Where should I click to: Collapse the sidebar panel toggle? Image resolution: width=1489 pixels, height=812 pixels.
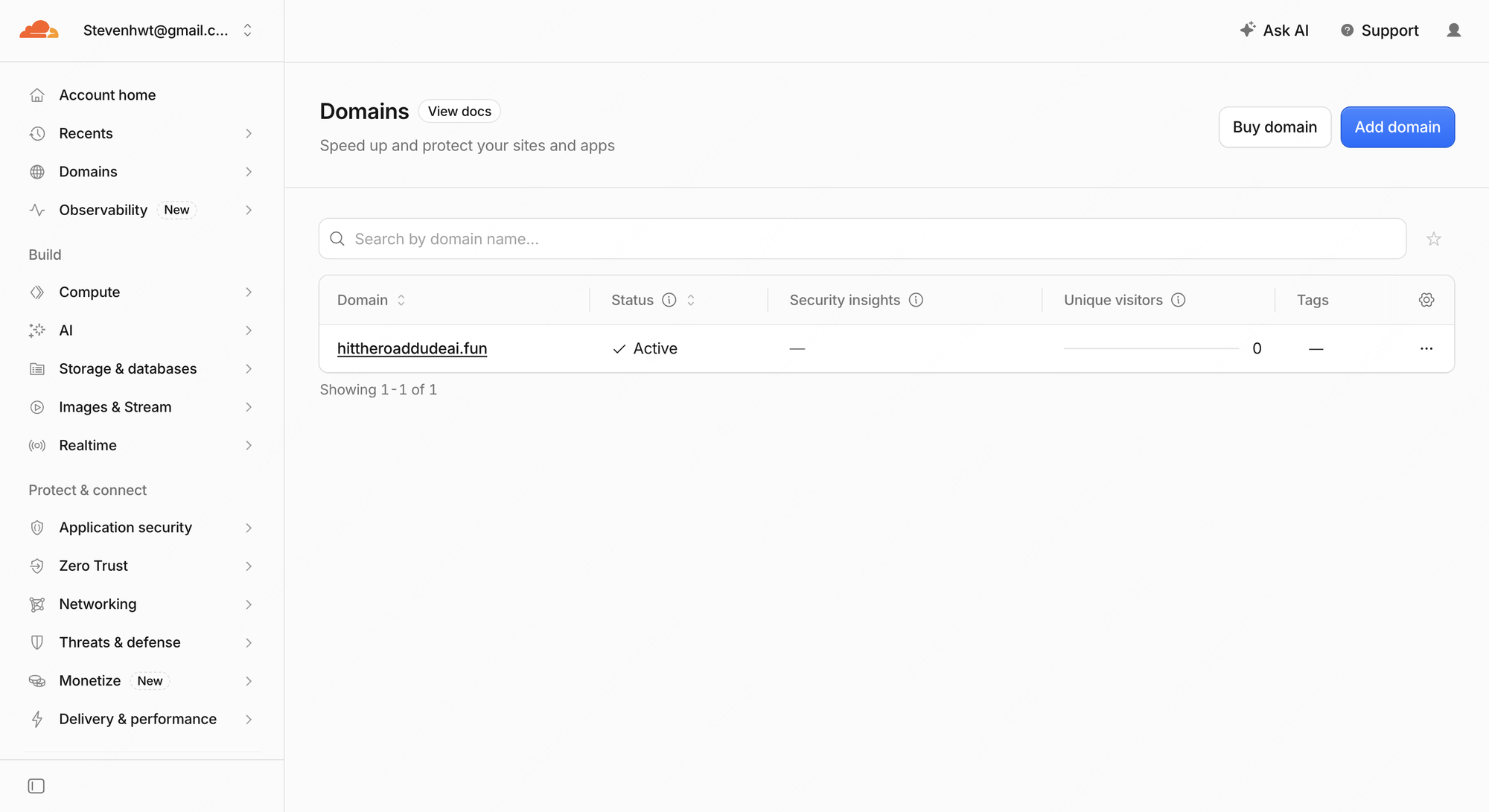(x=36, y=786)
